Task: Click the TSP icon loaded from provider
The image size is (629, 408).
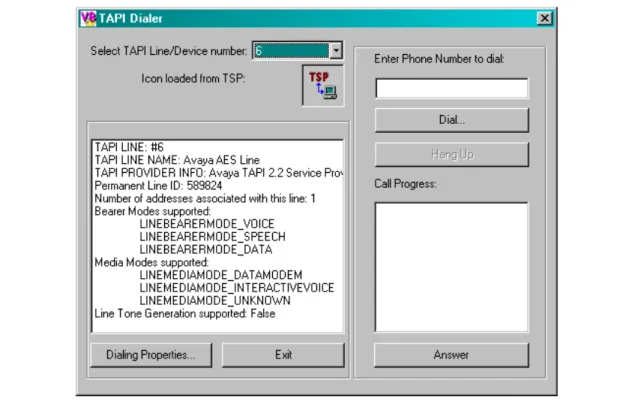Action: (323, 85)
